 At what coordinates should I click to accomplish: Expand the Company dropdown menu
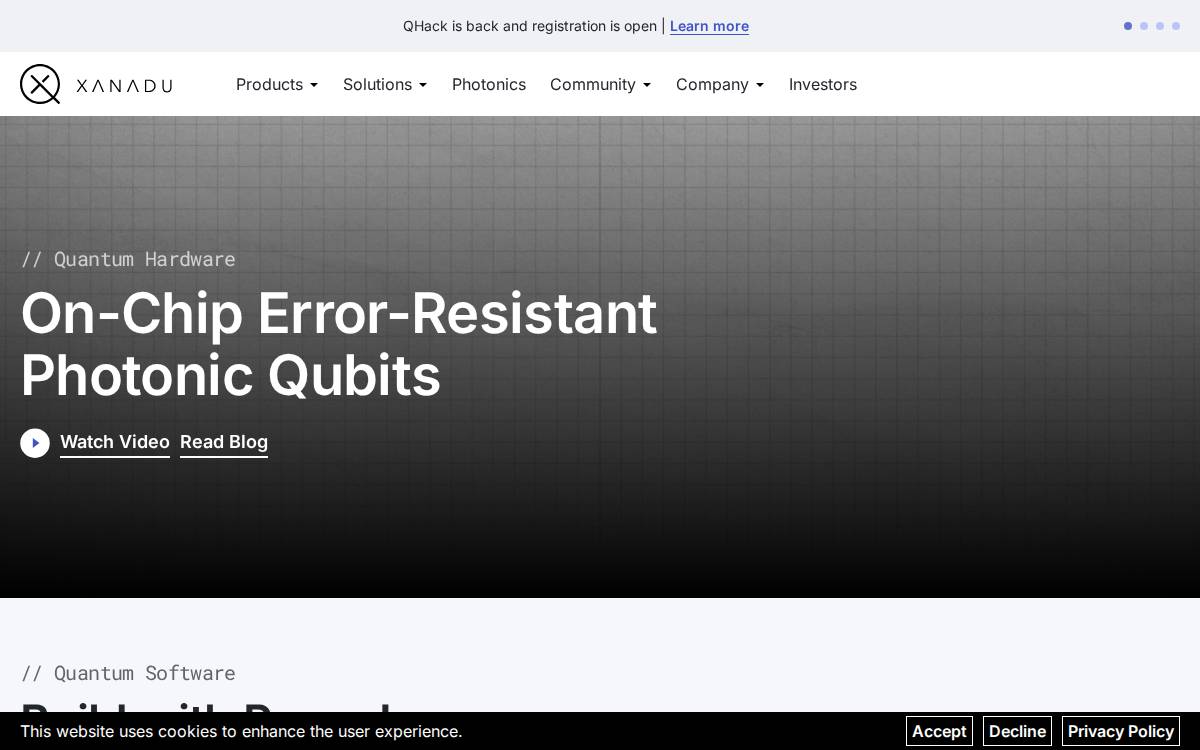click(x=720, y=84)
